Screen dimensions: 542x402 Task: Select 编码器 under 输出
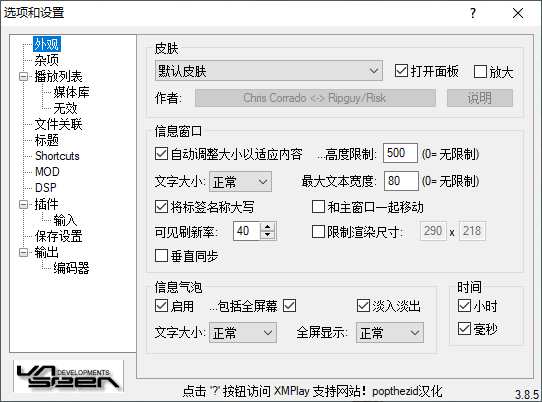click(72, 268)
